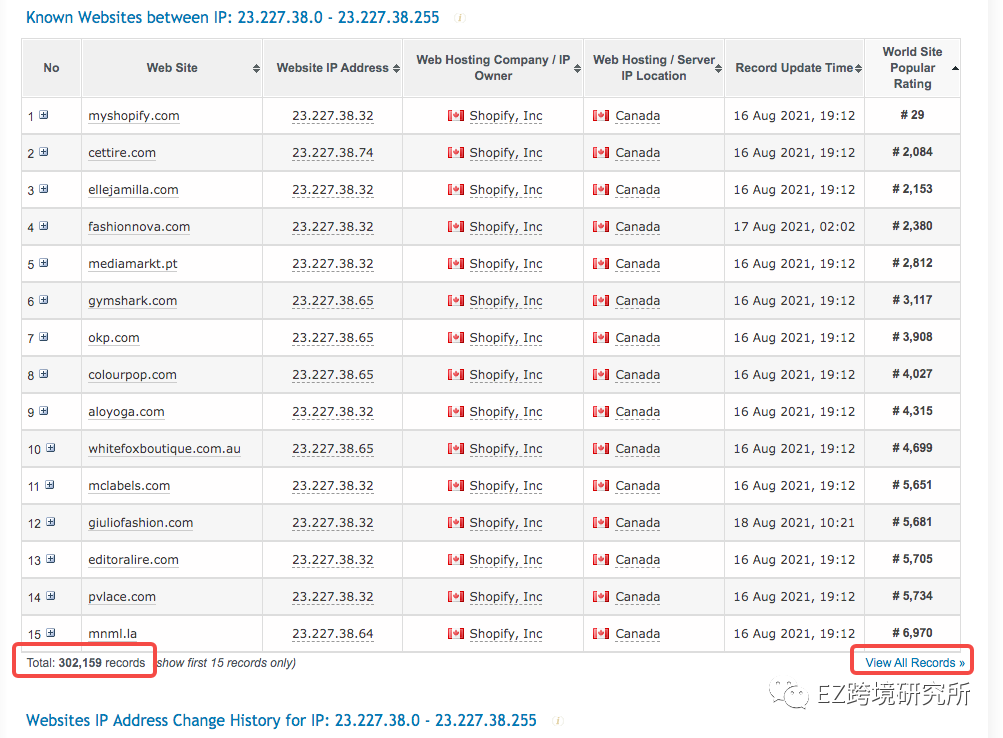Screen dimensions: 1003x738
Task: Open the gymshark.com link
Action: pyautogui.click(x=132, y=301)
